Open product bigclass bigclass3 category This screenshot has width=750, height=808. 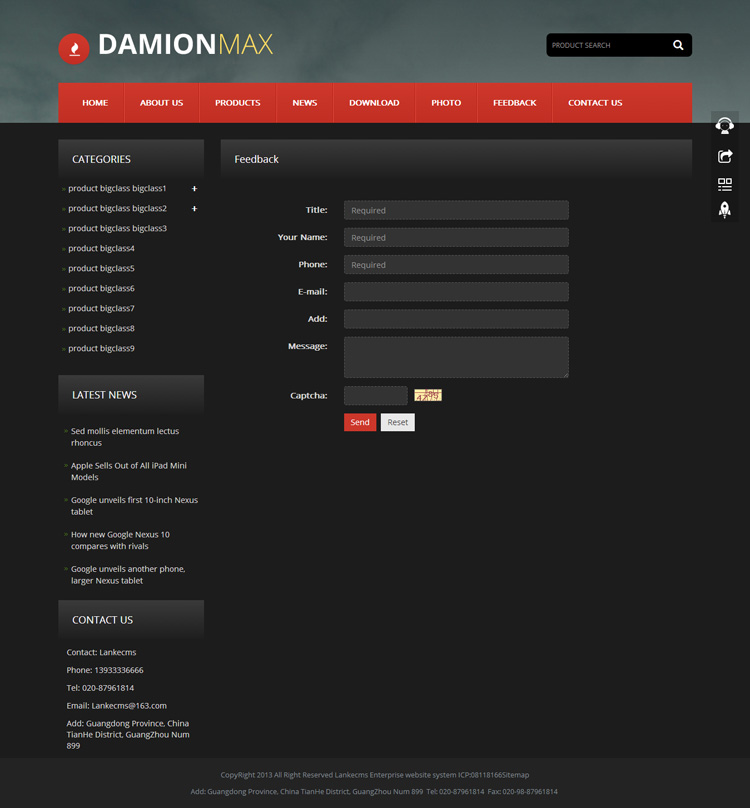click(117, 228)
